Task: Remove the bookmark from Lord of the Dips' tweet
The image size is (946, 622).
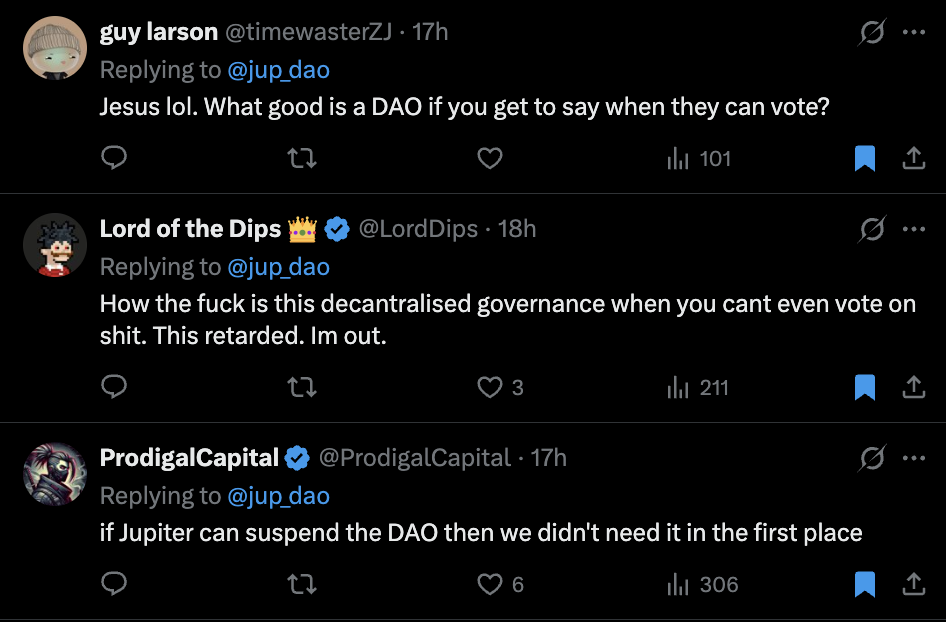Action: (864, 387)
